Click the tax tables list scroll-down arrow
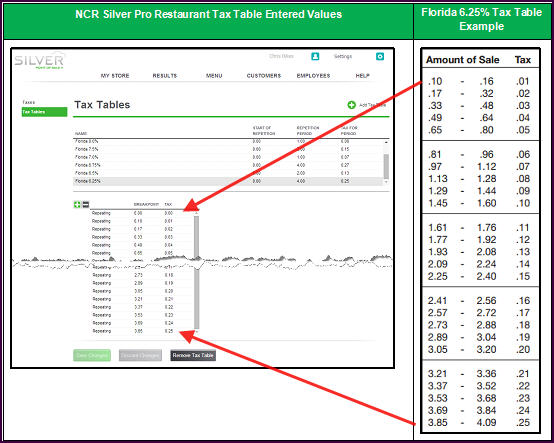The image size is (554, 443). [x=386, y=182]
